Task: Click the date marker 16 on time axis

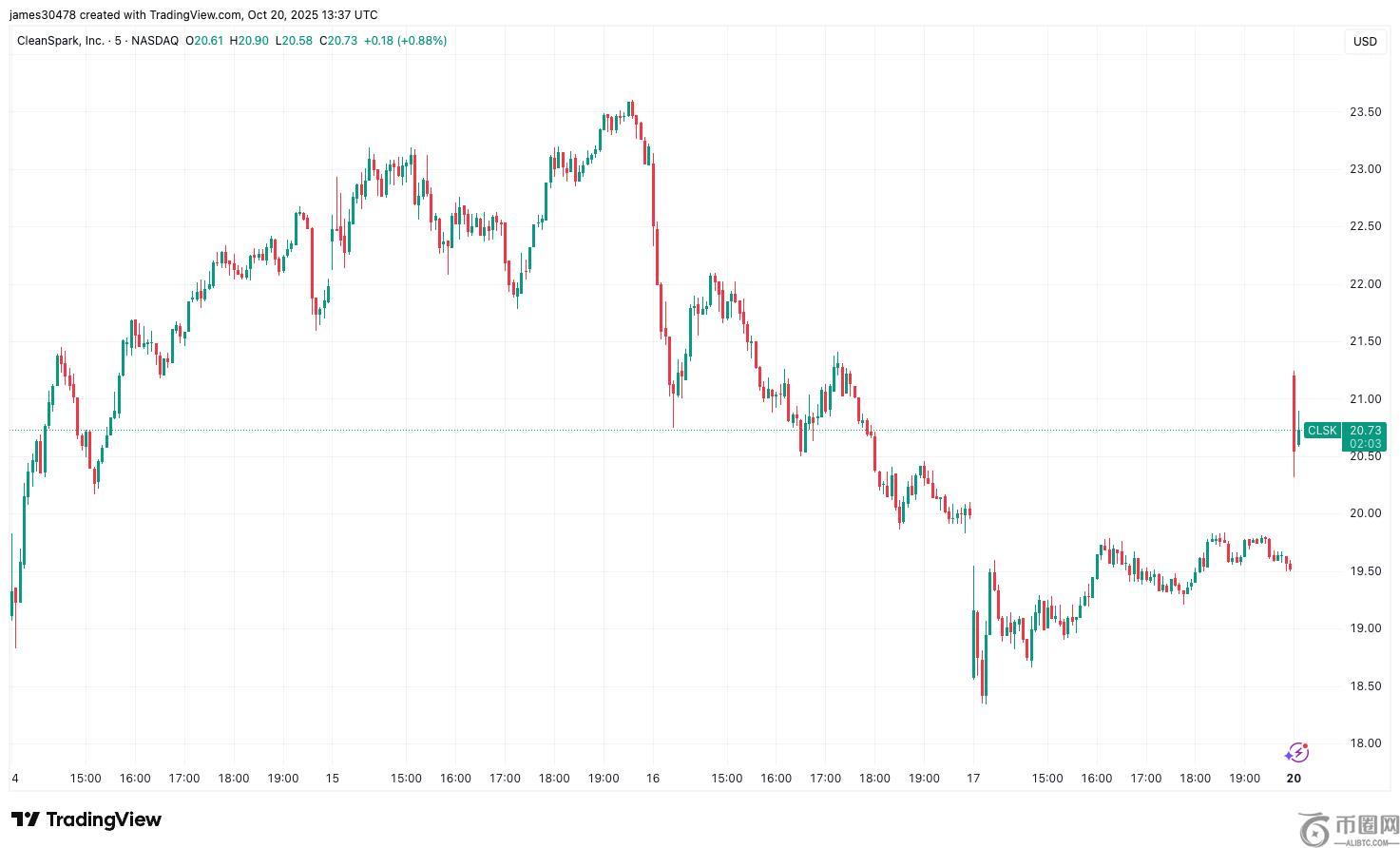Action: click(652, 778)
